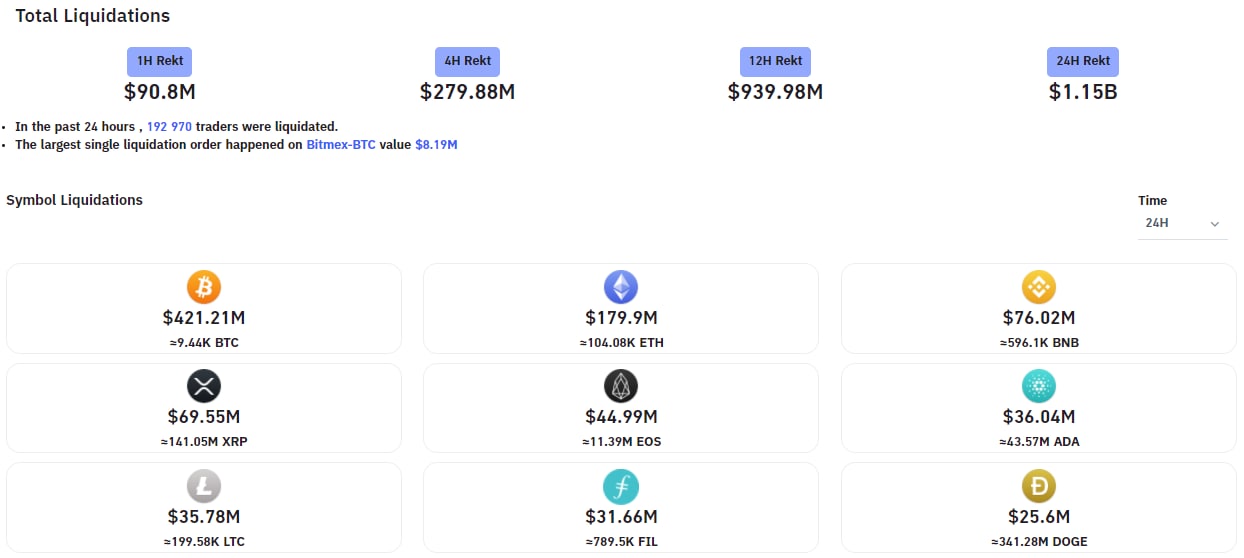Click the ≈9.44K BTC quantity

(204, 343)
